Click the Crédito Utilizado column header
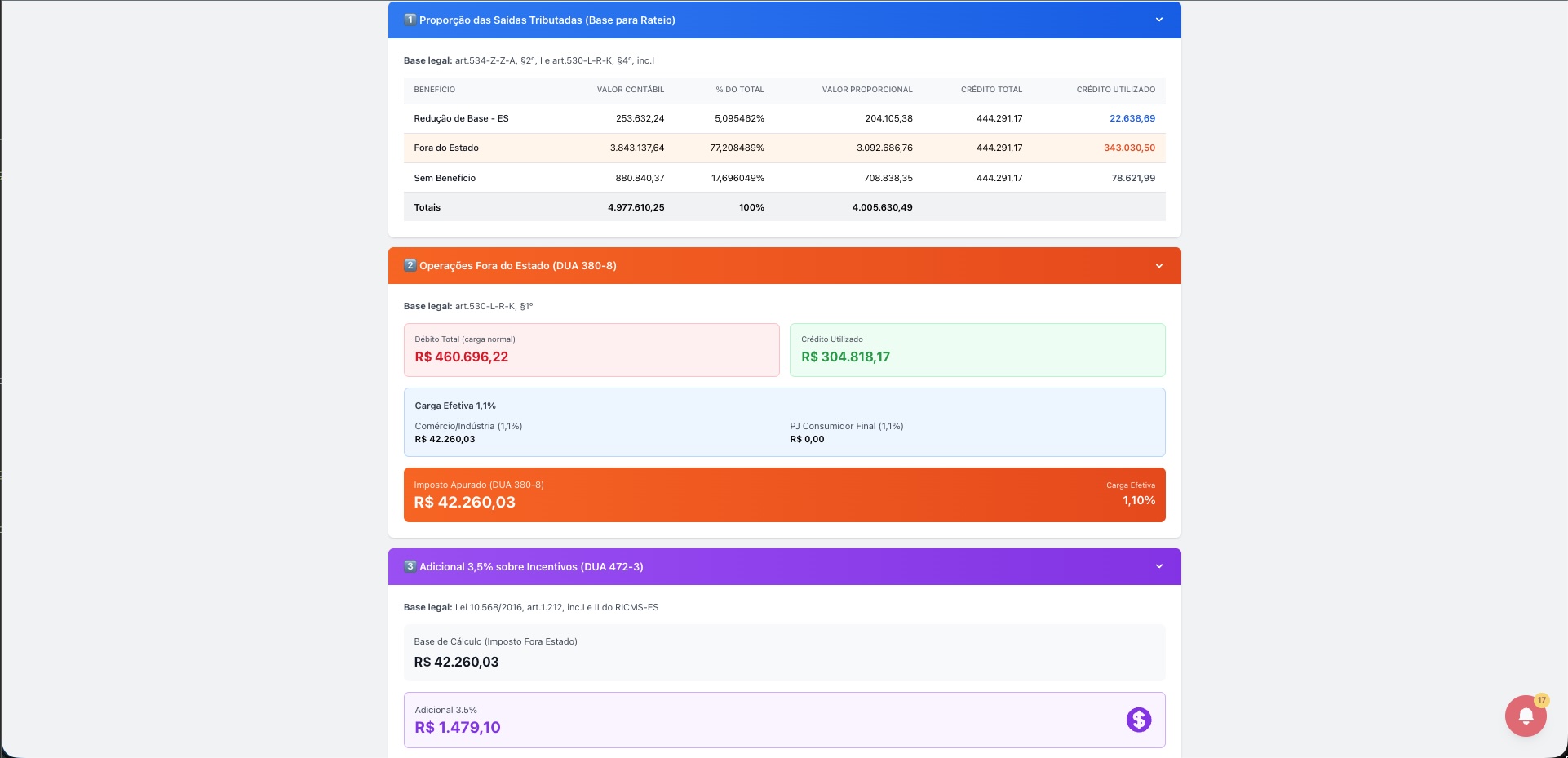 (x=1115, y=90)
